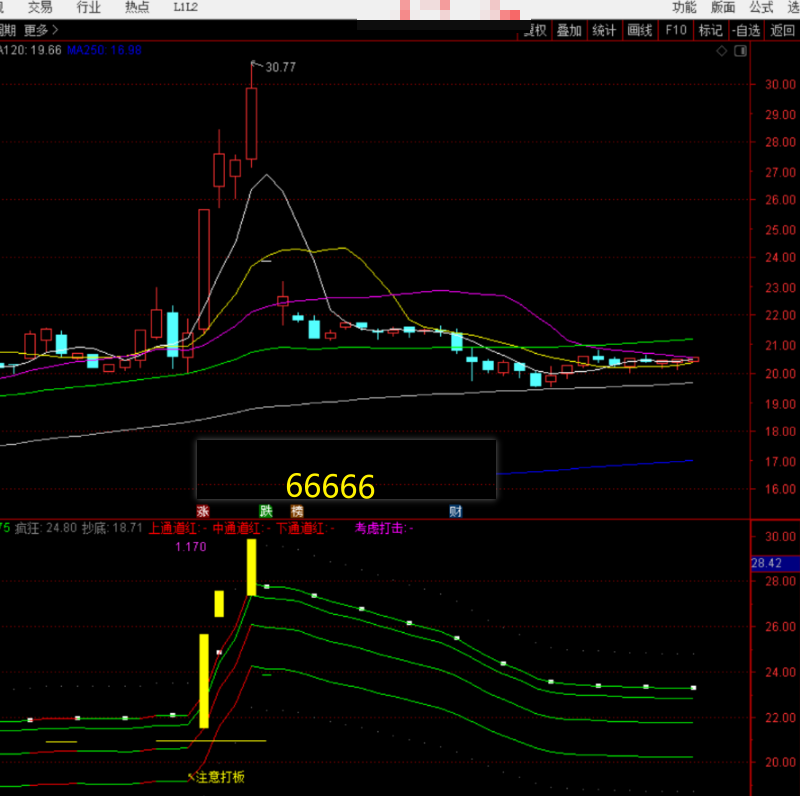Click the 30.77 peak candlestick
The image size is (800, 796).
[x=251, y=123]
